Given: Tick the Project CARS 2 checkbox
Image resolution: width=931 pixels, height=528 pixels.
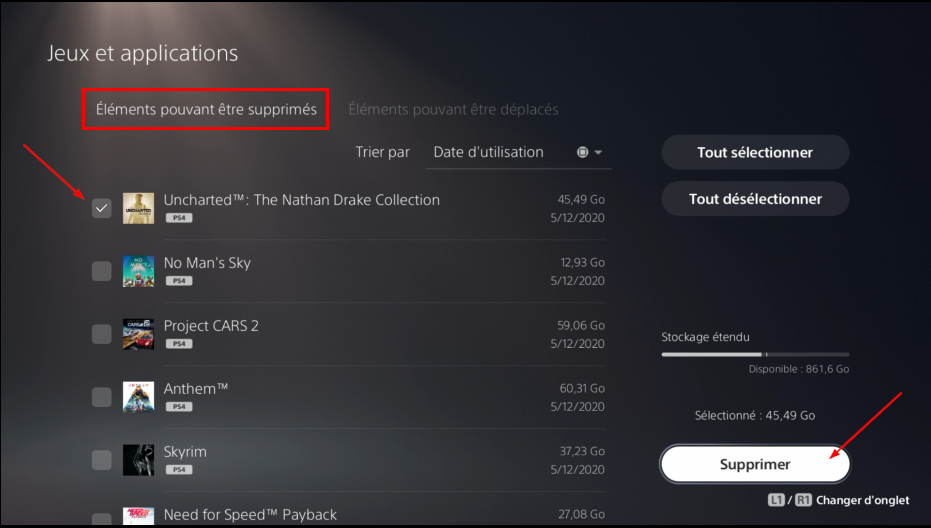Looking at the screenshot, I should [102, 334].
